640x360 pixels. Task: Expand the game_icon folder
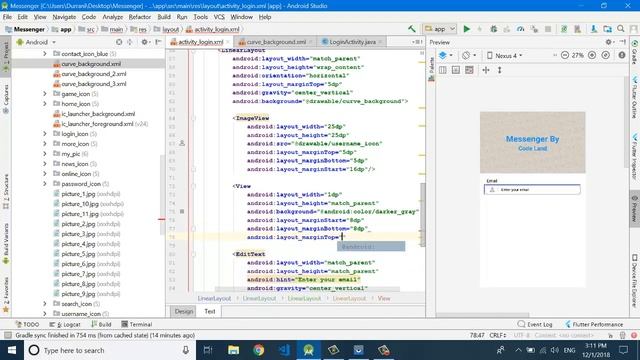tap(45, 94)
